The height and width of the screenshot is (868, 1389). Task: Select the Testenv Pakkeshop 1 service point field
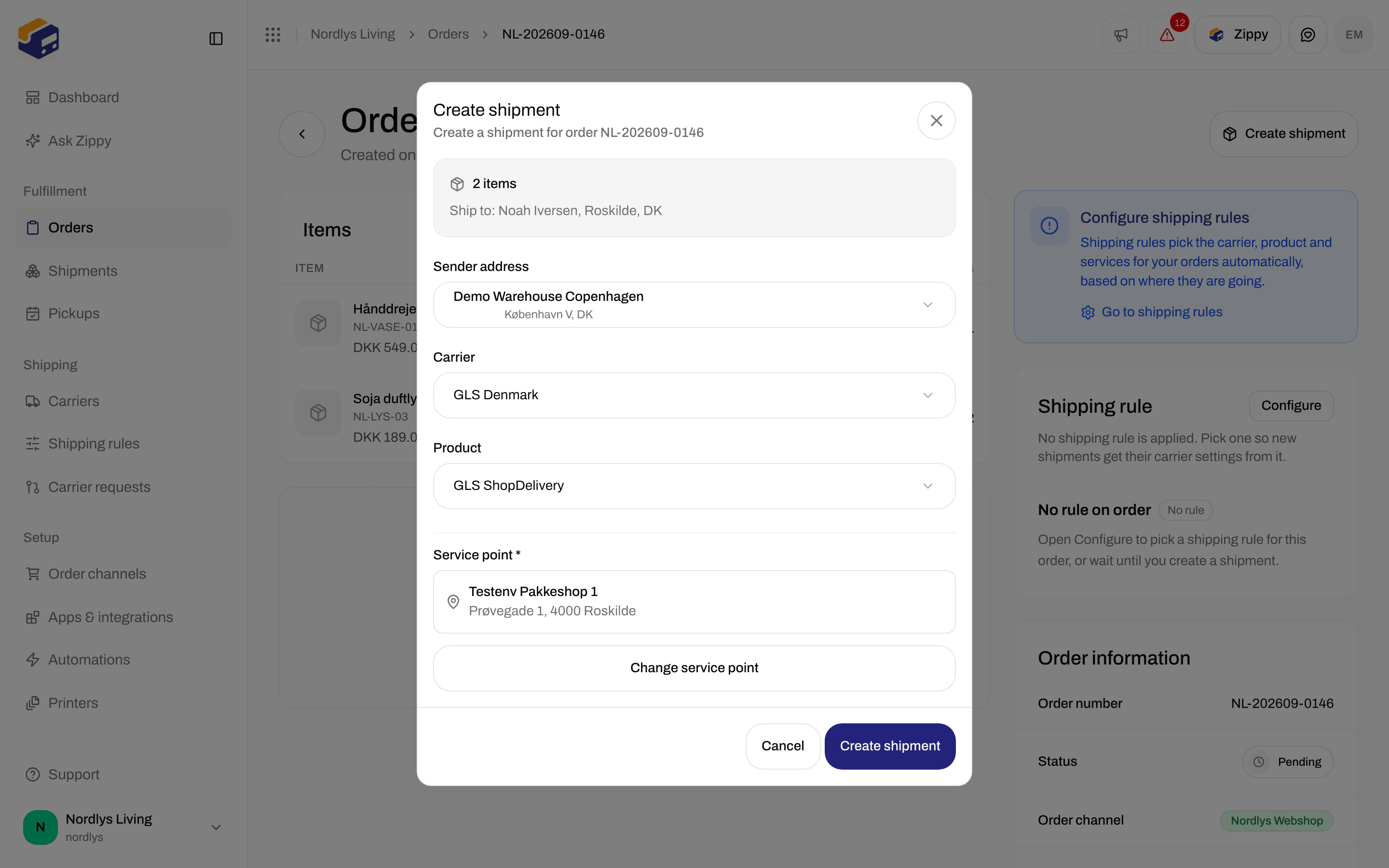[694, 602]
